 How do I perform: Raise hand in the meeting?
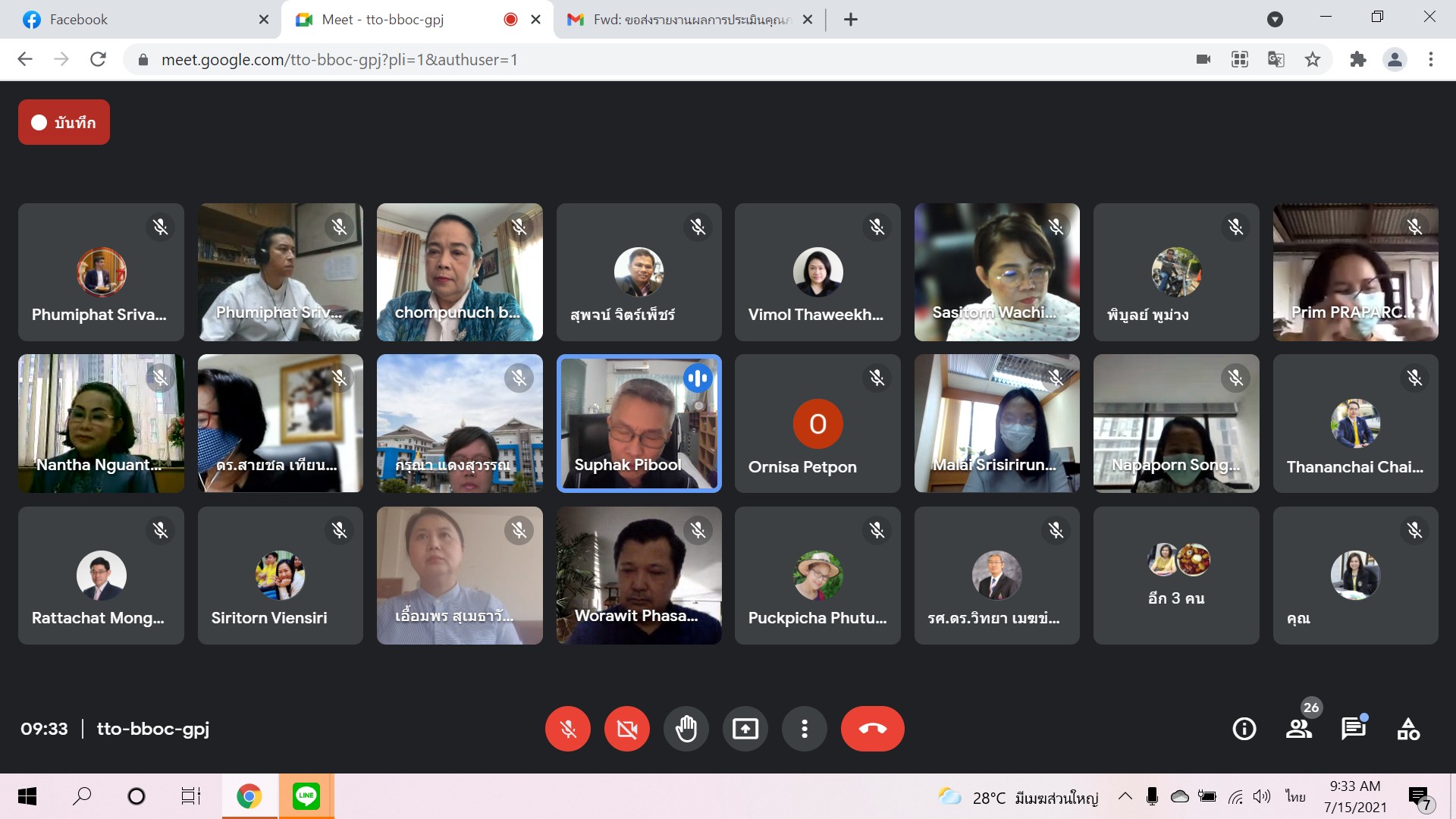click(686, 729)
